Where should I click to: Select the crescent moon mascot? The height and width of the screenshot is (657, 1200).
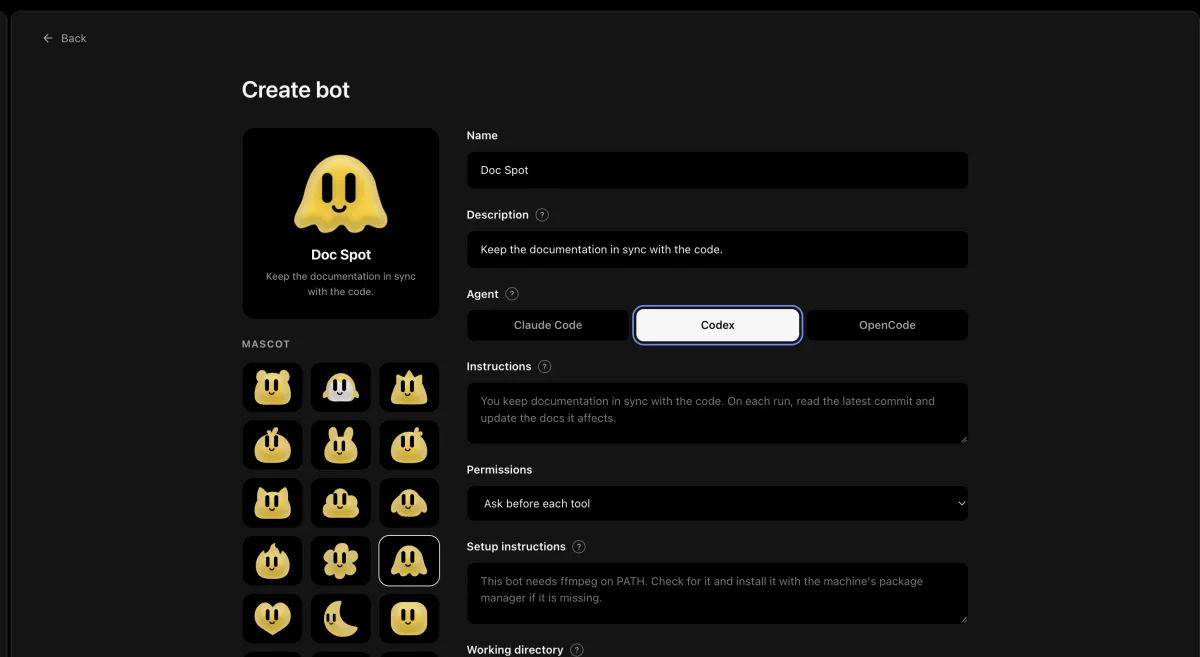pos(341,619)
